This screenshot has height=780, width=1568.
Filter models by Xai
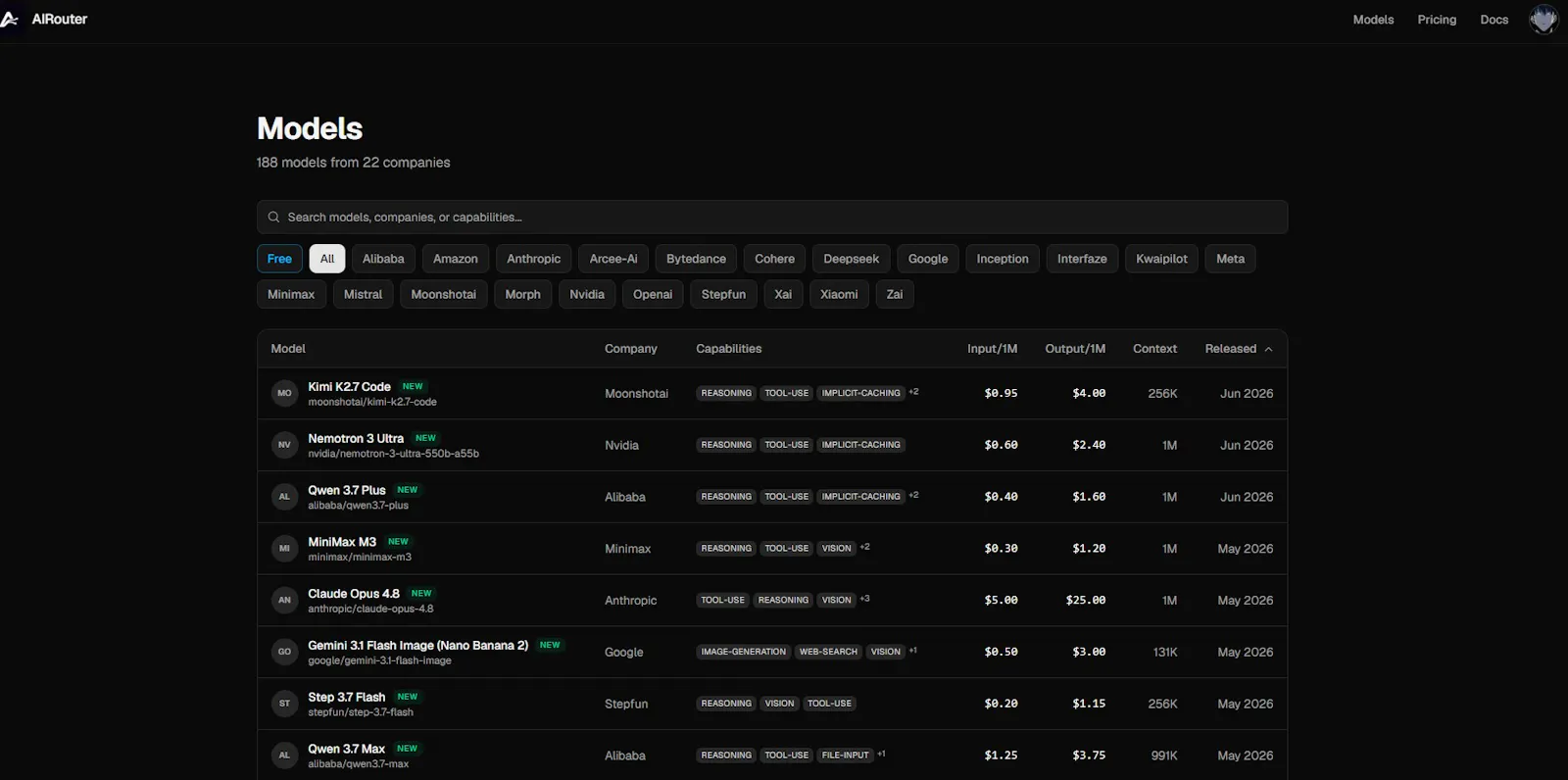(783, 294)
